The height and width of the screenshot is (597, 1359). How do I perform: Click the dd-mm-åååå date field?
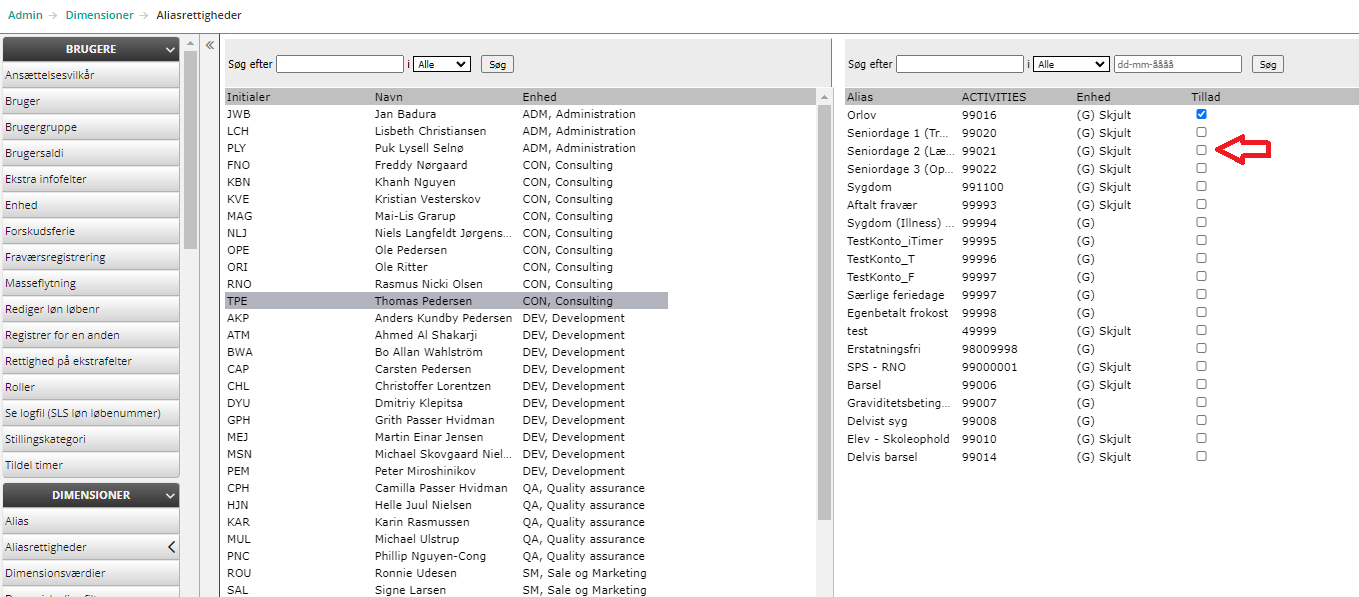tap(1177, 64)
